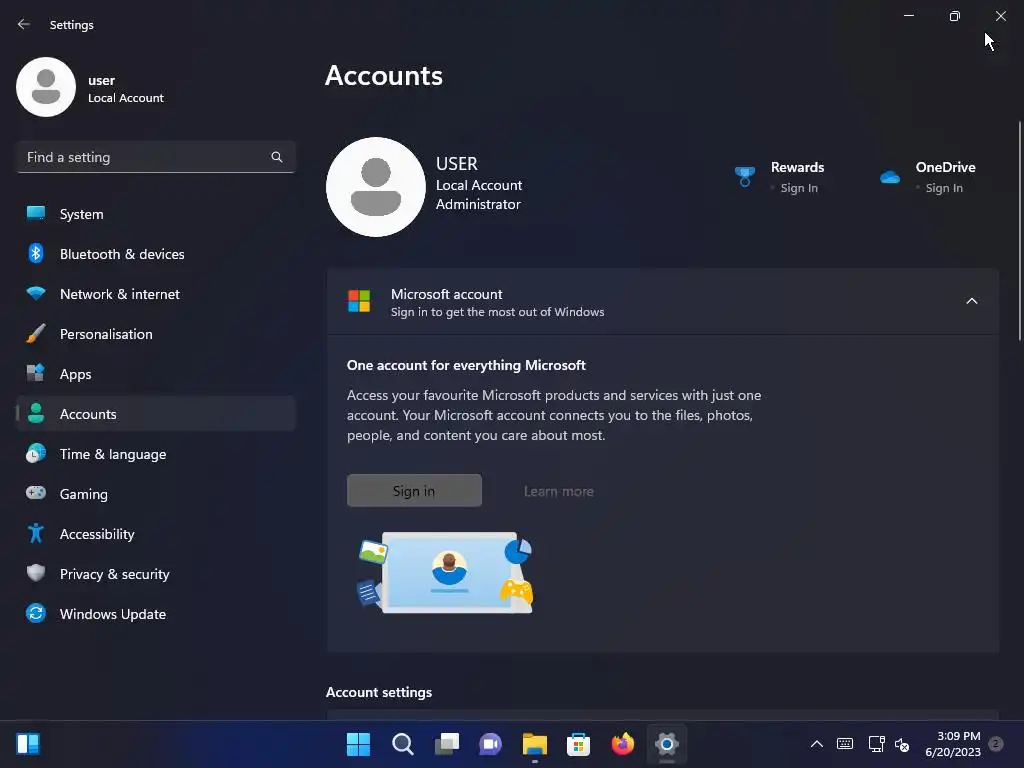Click the large USER profile picture
This screenshot has height=768, width=1024.
point(376,187)
